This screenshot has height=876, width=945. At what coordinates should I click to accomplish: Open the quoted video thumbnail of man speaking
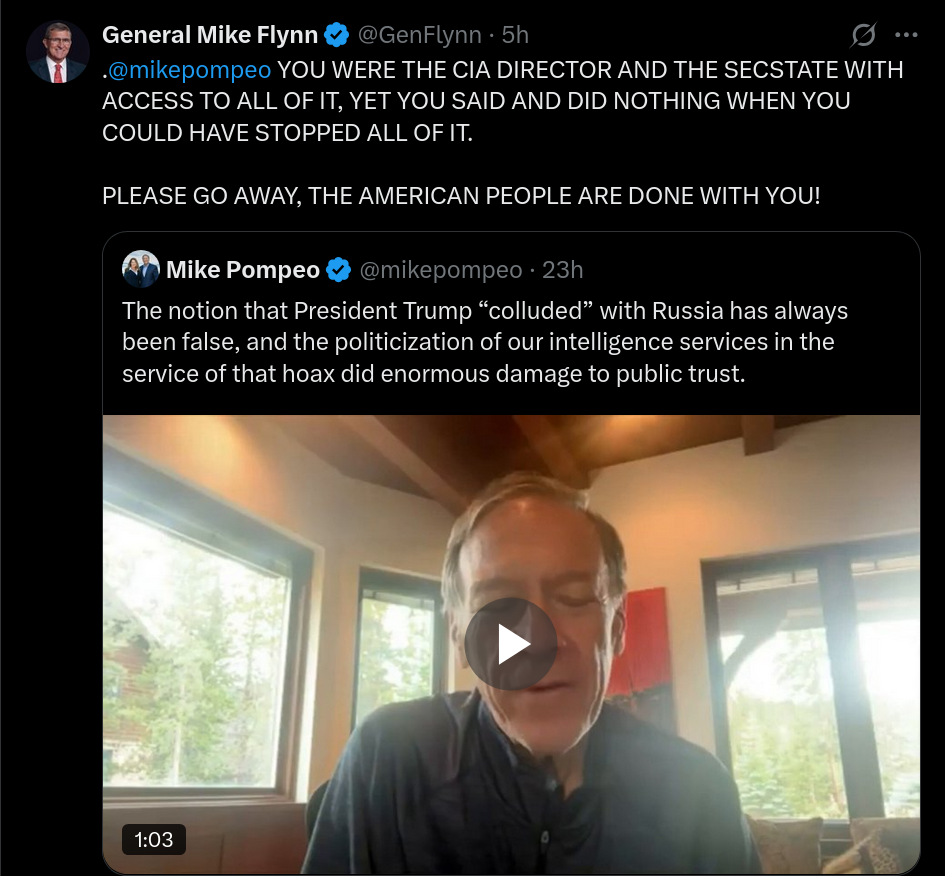click(511, 644)
